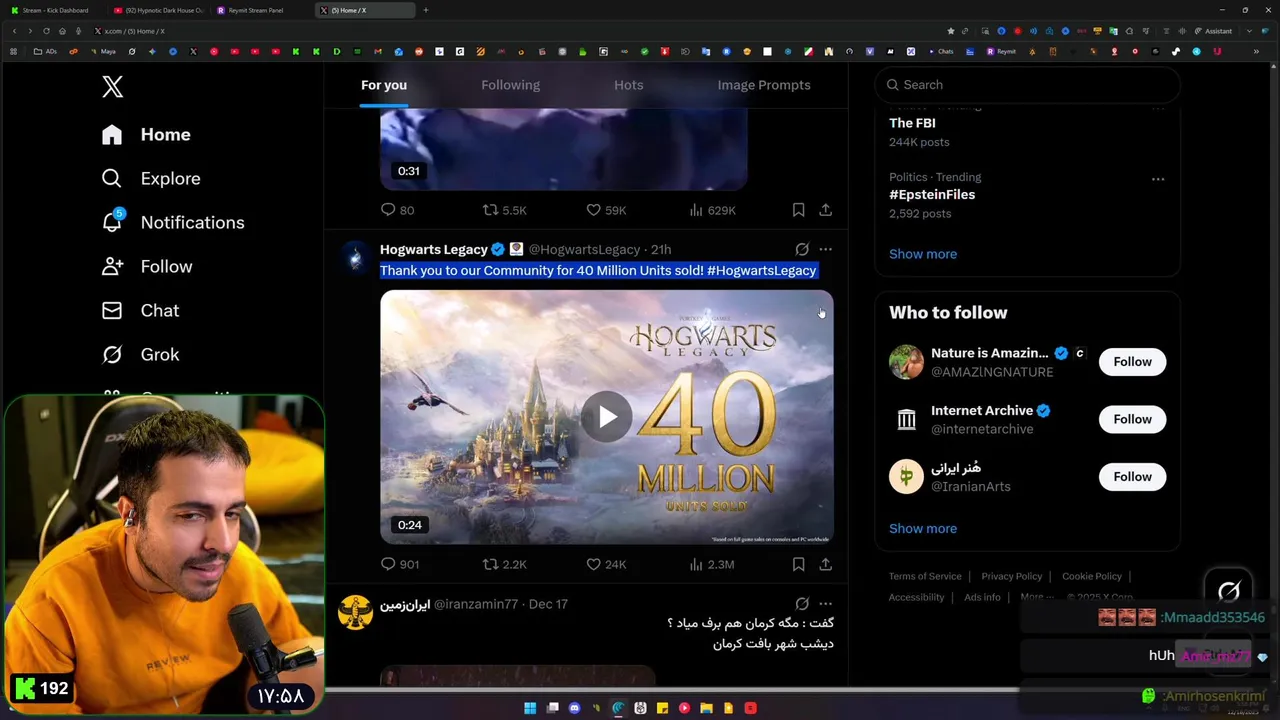Bookmark the Hogwarts Legacy post

[798, 564]
